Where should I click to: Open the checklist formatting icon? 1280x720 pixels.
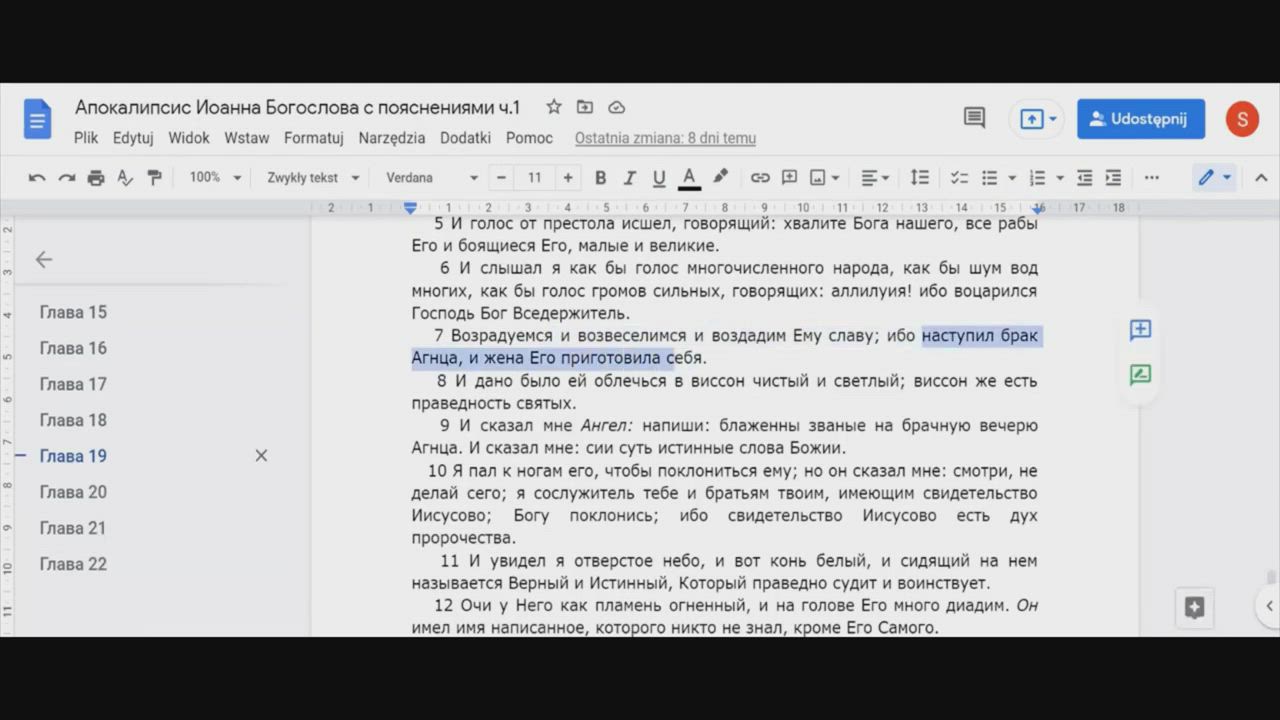pos(959,178)
